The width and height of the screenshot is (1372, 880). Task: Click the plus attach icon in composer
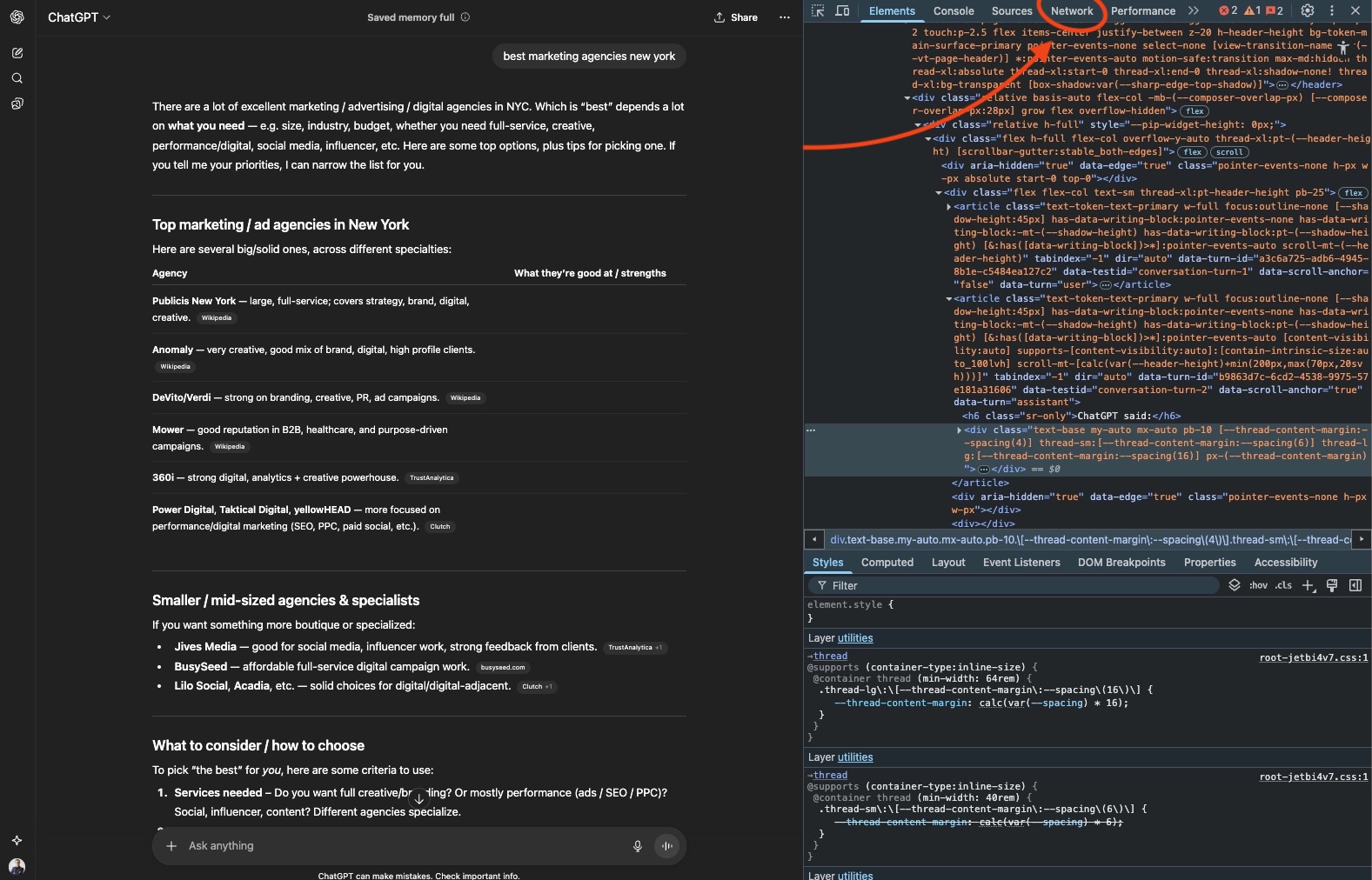(171, 846)
